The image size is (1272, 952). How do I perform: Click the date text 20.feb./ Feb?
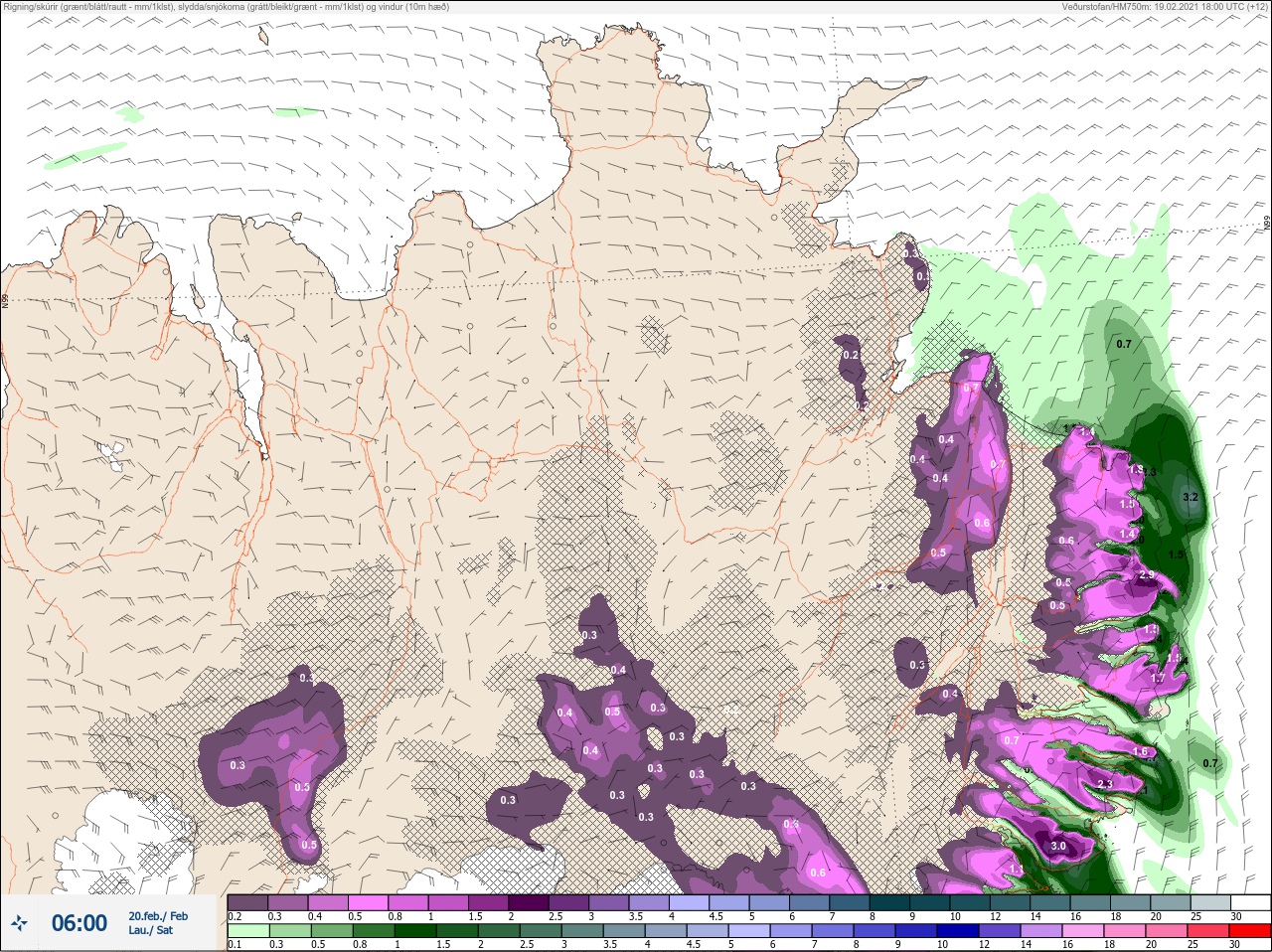tap(158, 916)
